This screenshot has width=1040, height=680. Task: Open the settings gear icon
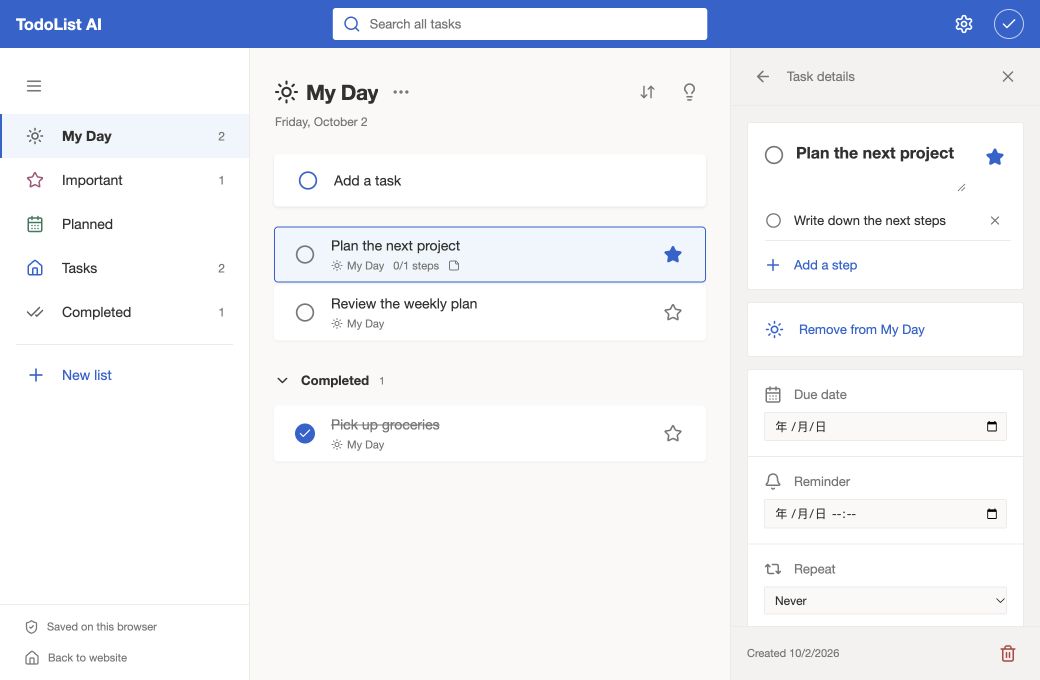click(963, 24)
